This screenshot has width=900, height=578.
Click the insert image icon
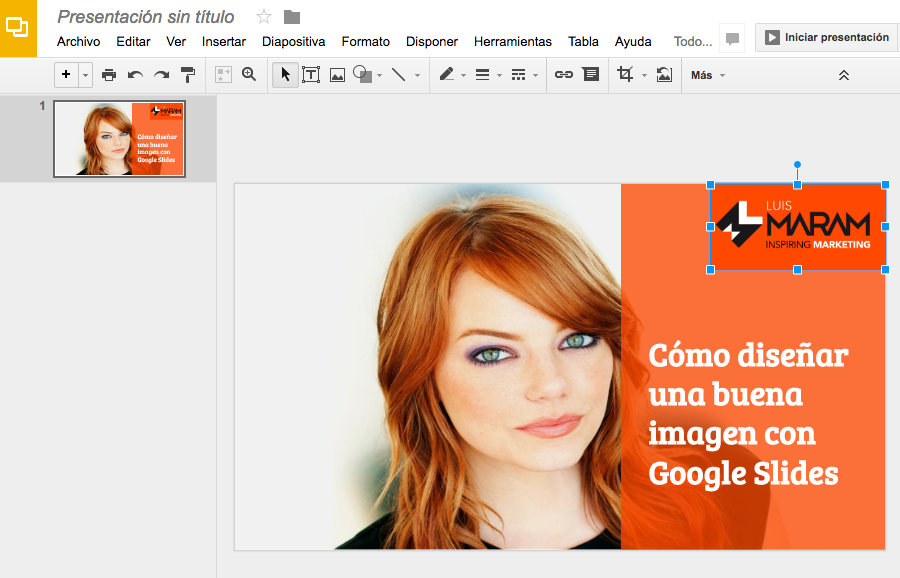[337, 75]
